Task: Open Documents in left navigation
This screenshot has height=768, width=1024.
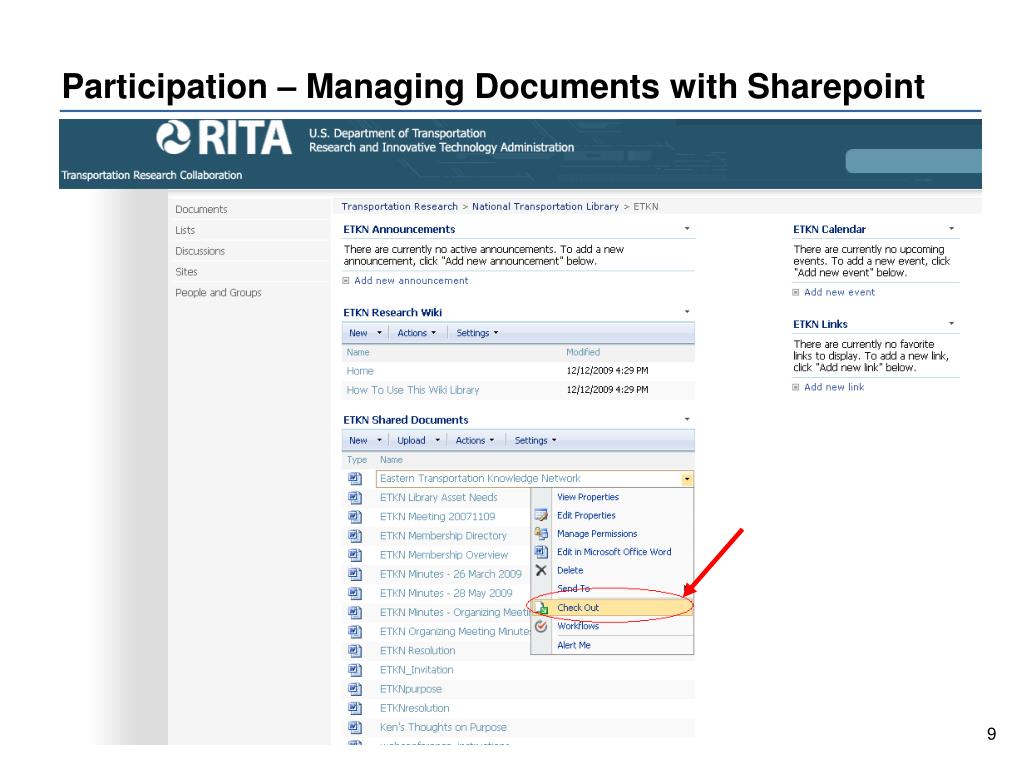Action: coord(201,210)
